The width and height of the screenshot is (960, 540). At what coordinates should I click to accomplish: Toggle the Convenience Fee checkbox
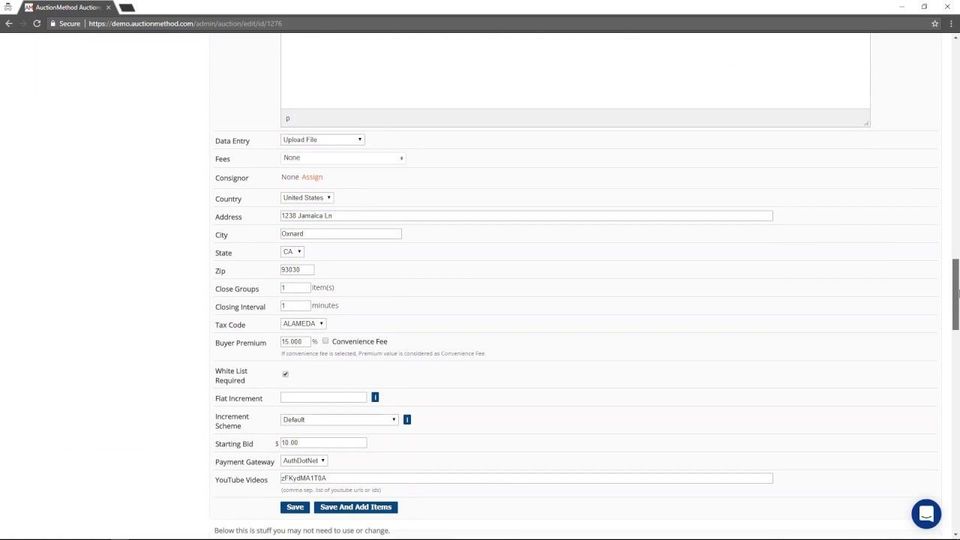pyautogui.click(x=326, y=341)
